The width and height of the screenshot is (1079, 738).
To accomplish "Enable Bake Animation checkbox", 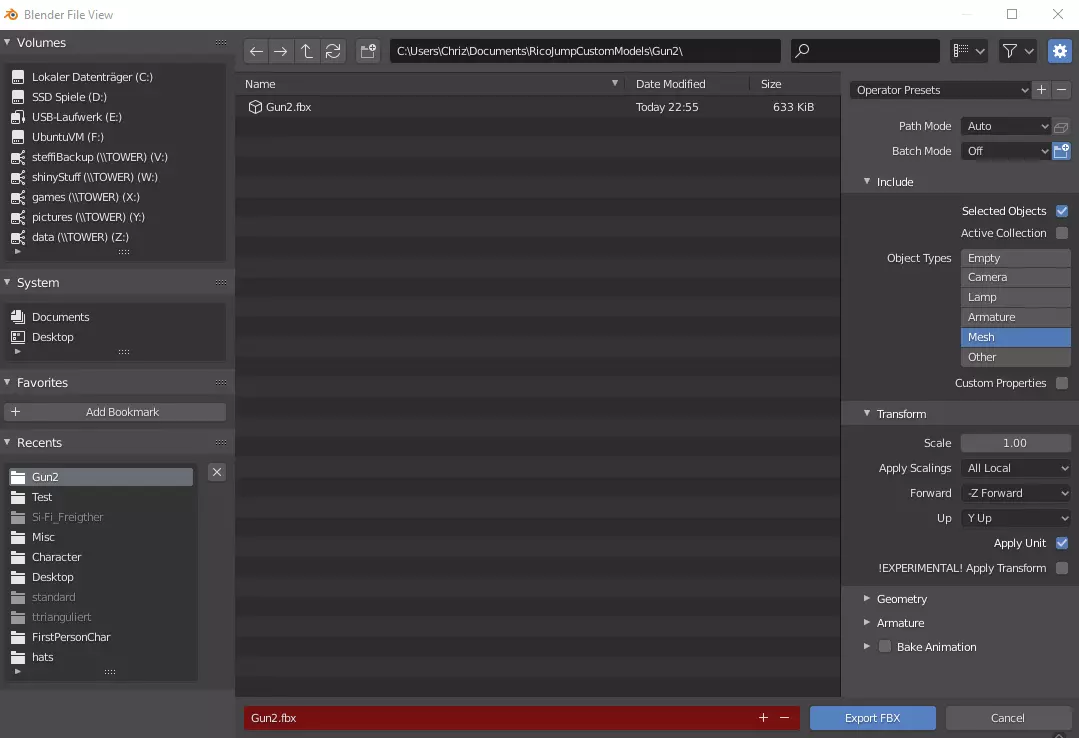I will (x=885, y=646).
